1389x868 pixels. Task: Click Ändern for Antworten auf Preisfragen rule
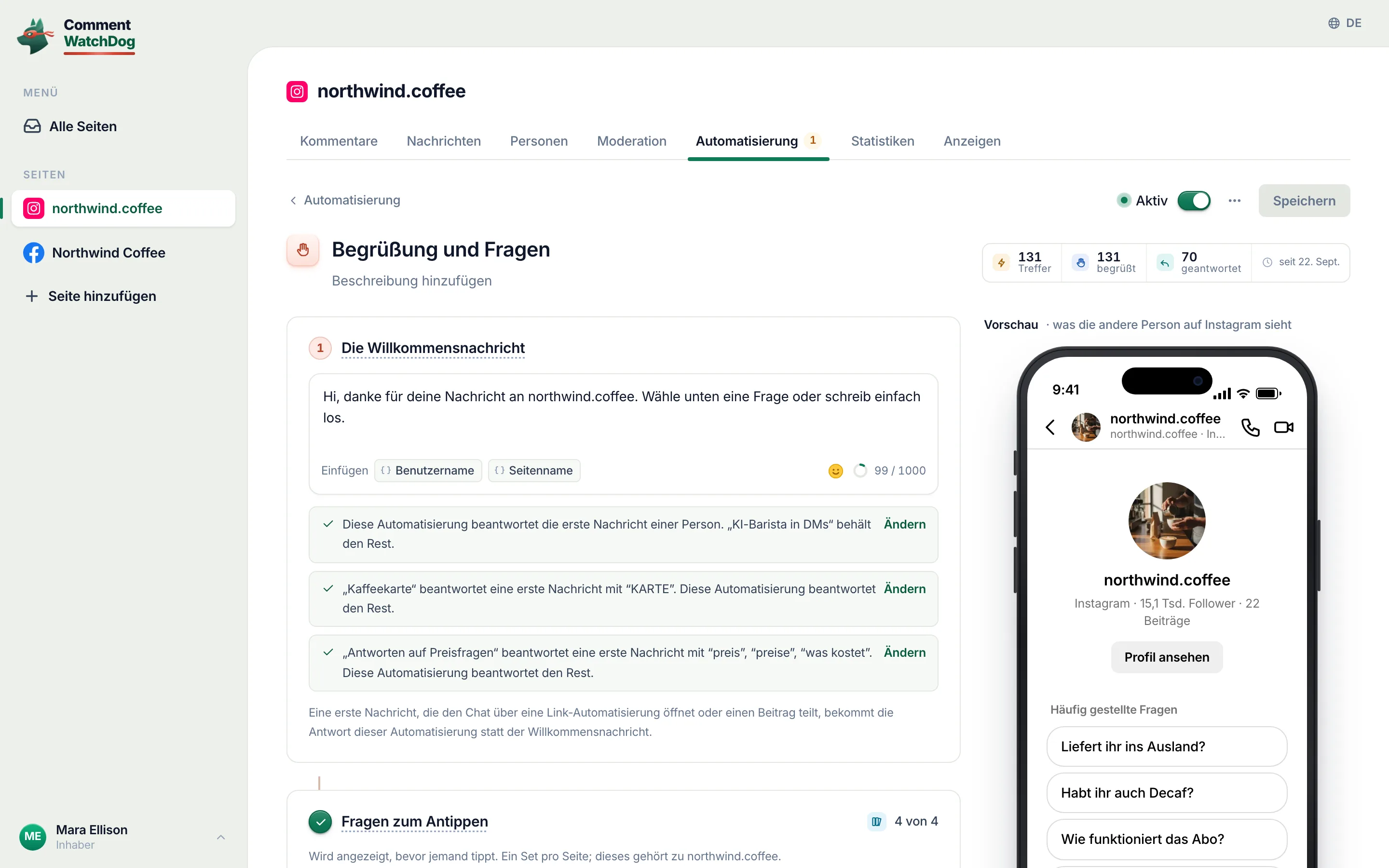pos(905,653)
